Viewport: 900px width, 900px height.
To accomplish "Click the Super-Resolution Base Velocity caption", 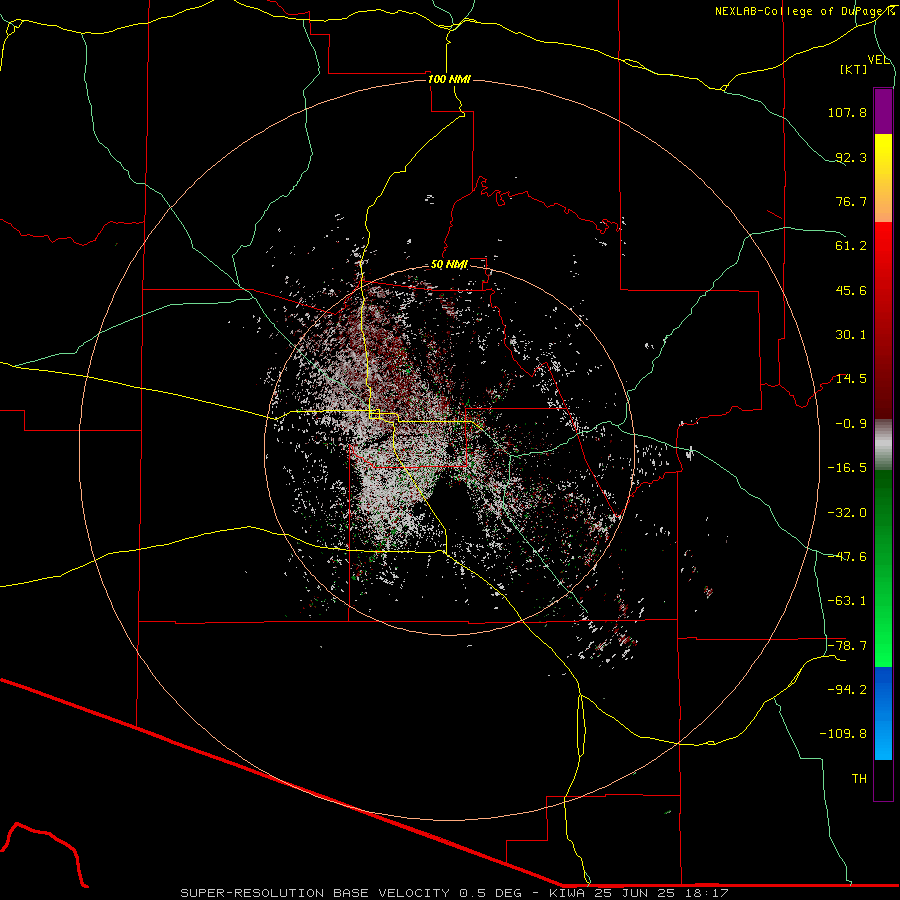I will tap(454, 893).
